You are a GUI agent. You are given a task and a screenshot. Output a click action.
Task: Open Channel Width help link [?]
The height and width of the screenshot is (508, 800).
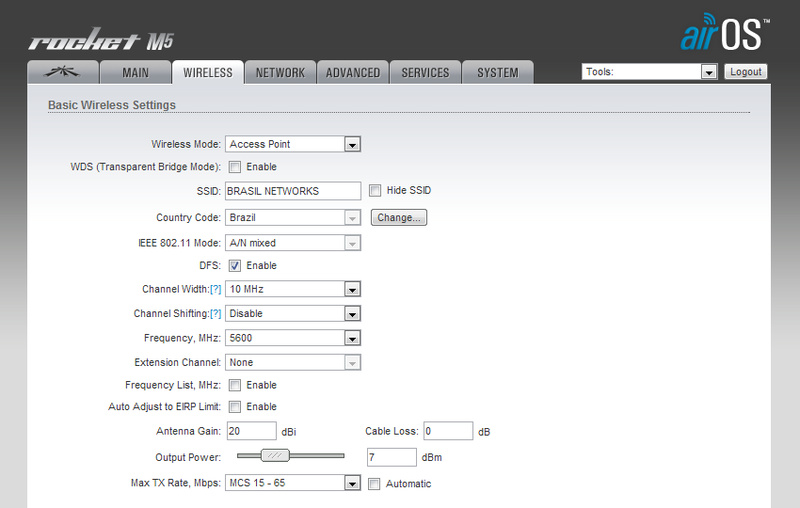[x=215, y=289]
